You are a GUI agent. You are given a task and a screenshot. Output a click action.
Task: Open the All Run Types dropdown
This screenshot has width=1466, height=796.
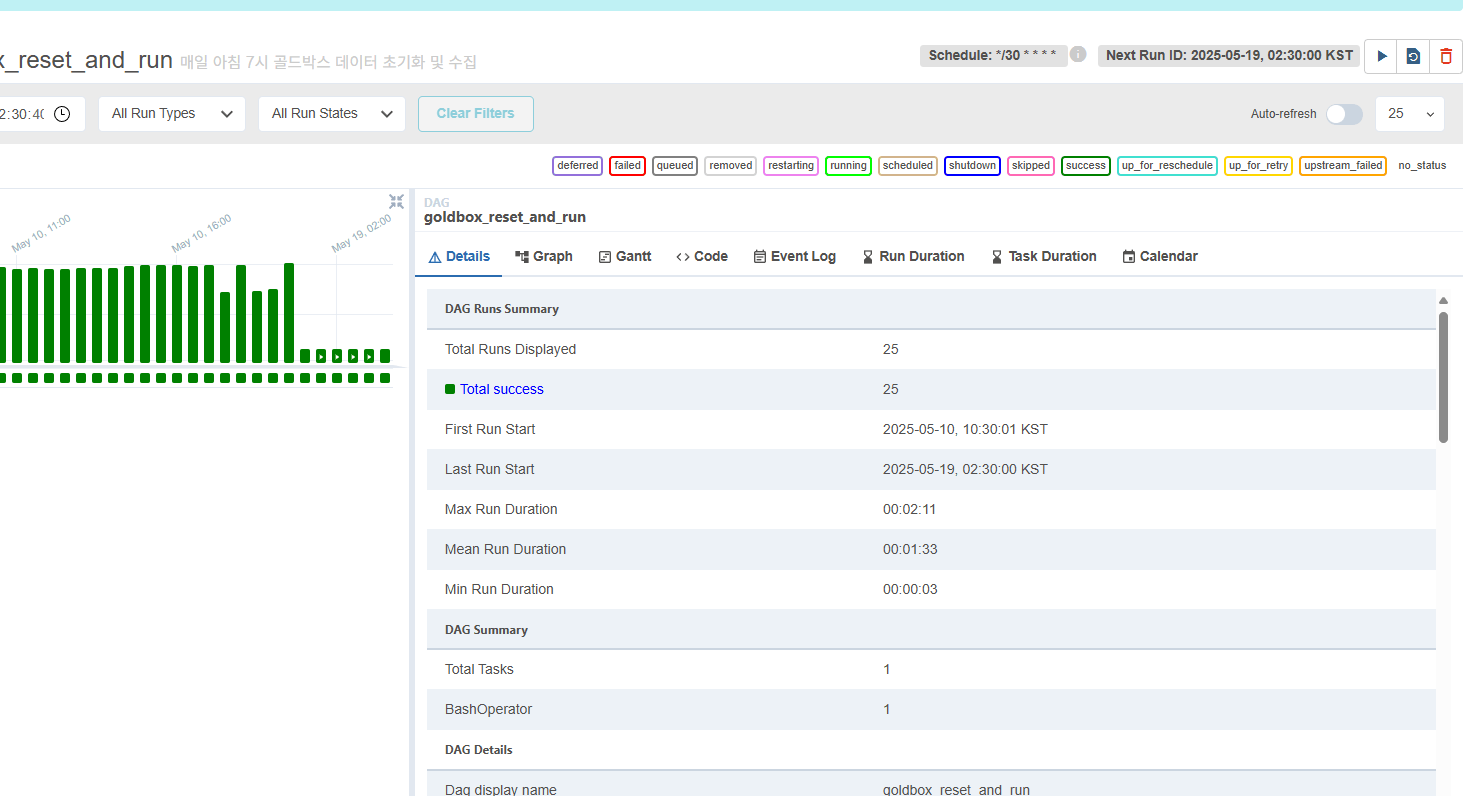(172, 114)
